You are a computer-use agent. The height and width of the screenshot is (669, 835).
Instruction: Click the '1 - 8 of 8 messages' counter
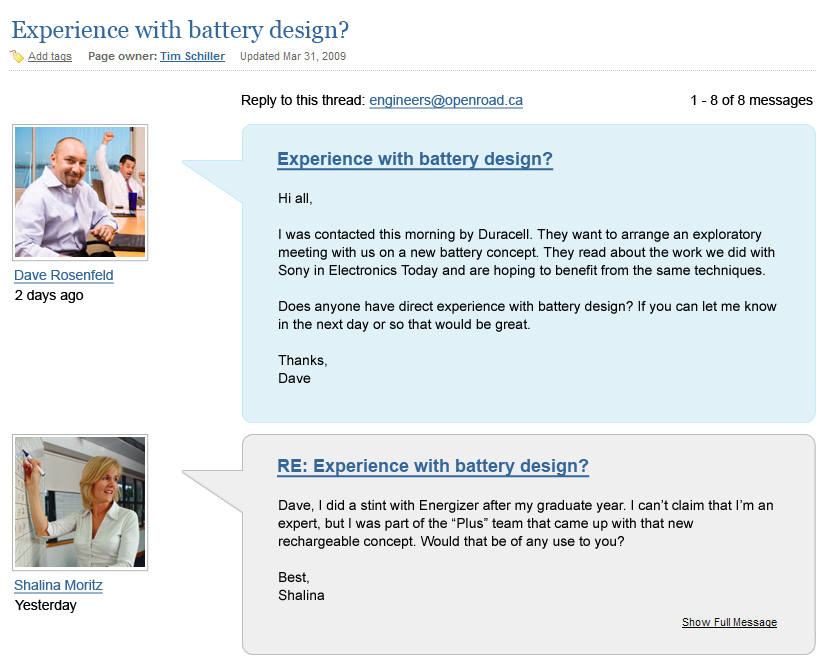click(x=751, y=100)
